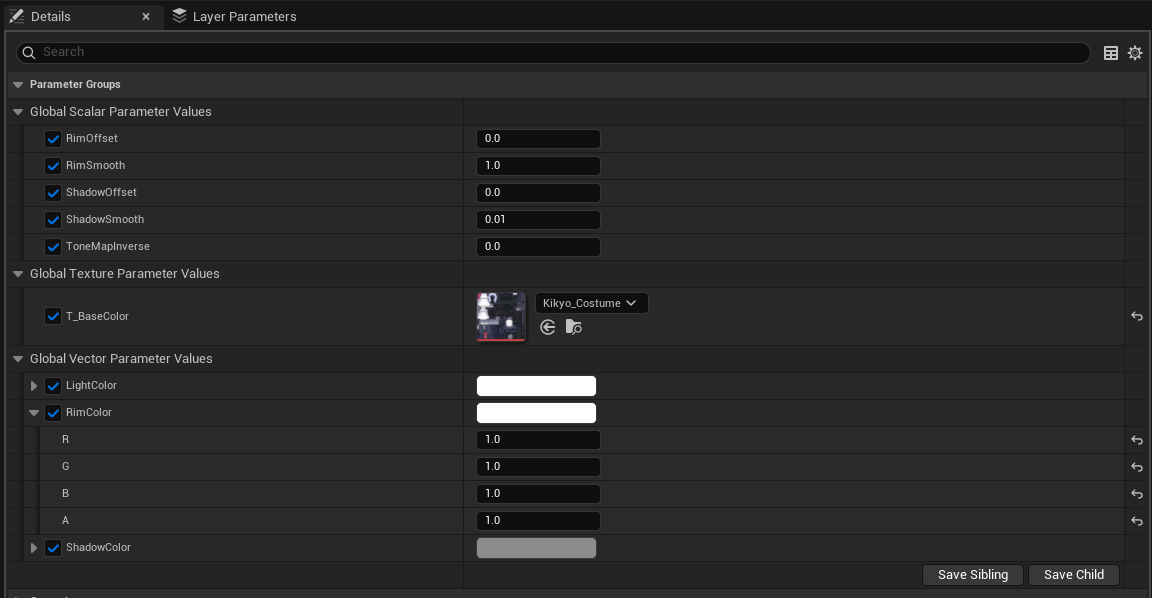Click the RimColor R channel value field
The height and width of the screenshot is (598, 1152).
pos(539,440)
